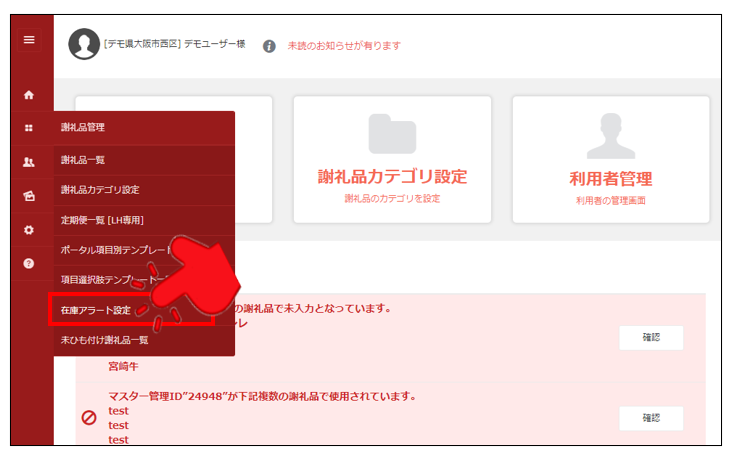
Task: Click the hamburger menu icon
Action: 29,40
